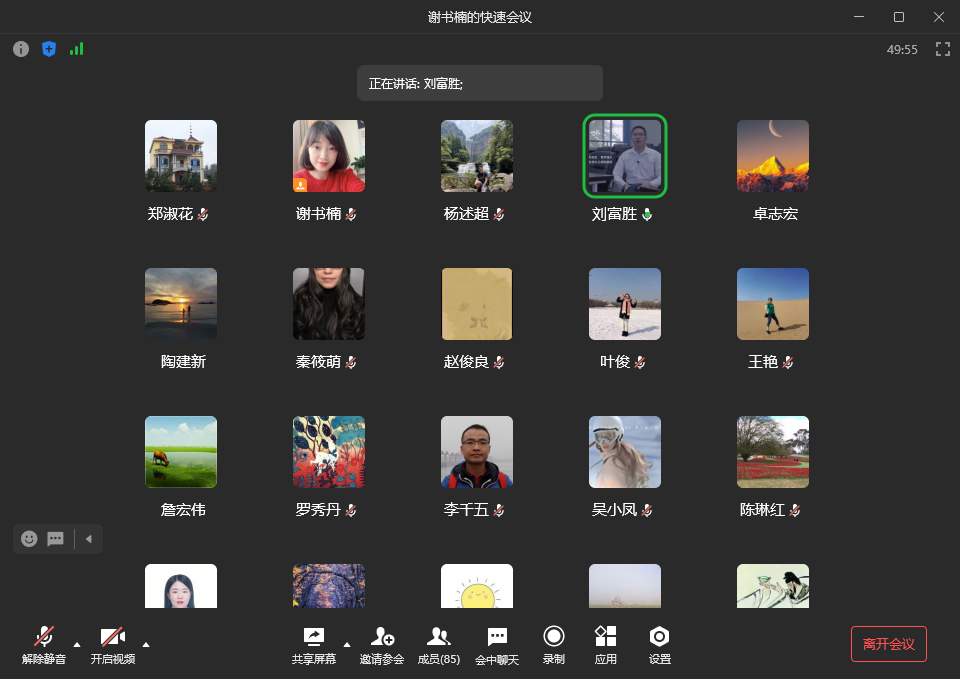The image size is (960, 679).
Task: Click the meeting timer 49:55
Action: click(902, 50)
